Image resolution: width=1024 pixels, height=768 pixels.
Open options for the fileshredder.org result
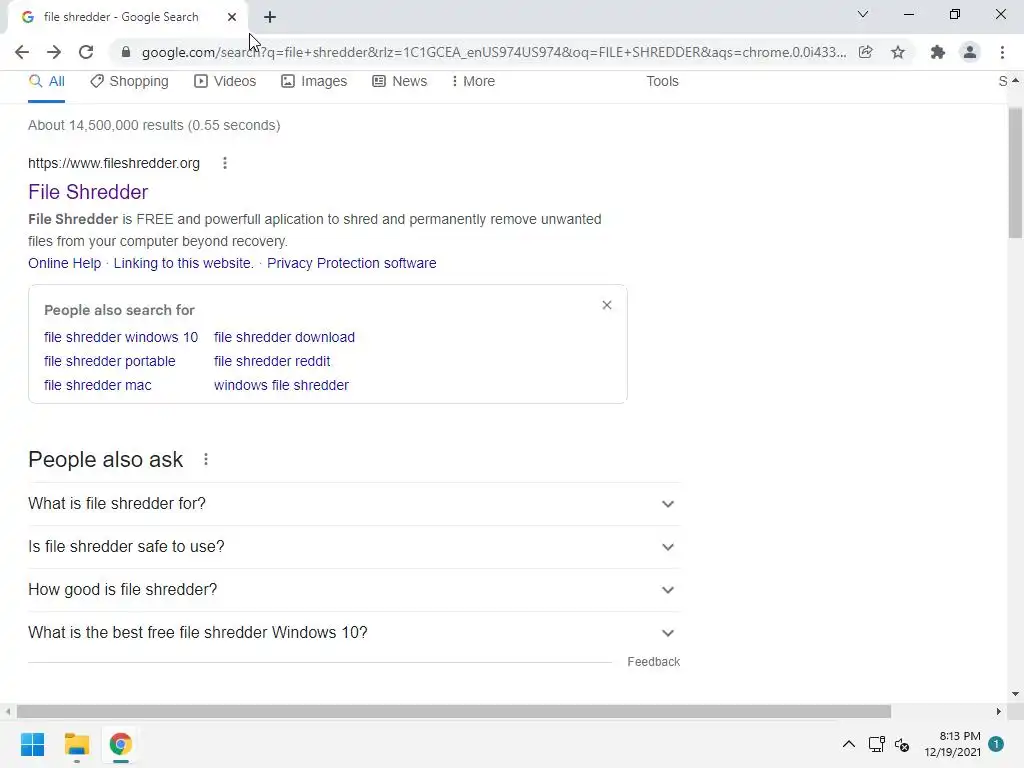pos(225,163)
